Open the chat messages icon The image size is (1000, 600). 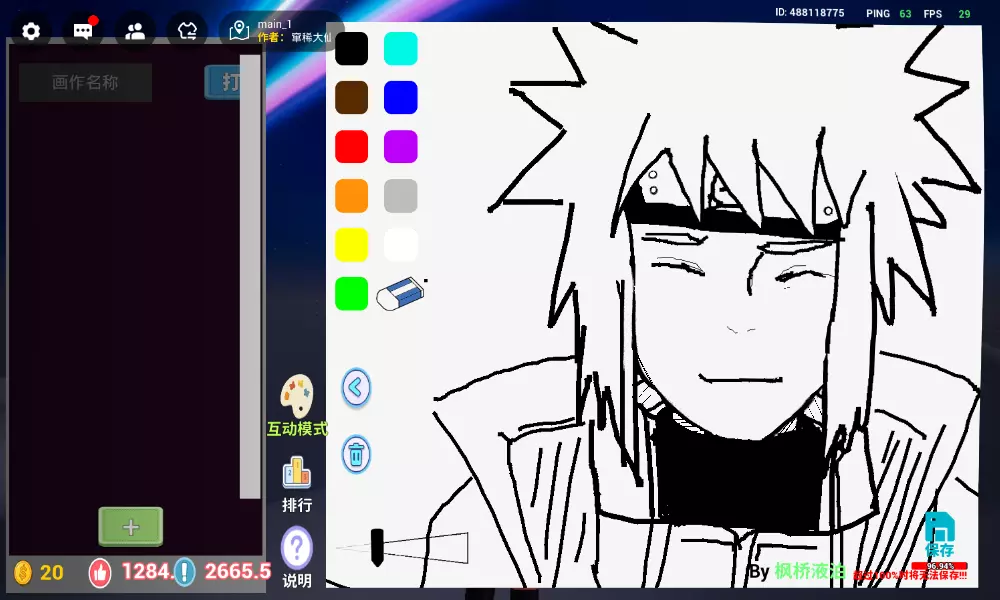[84, 31]
